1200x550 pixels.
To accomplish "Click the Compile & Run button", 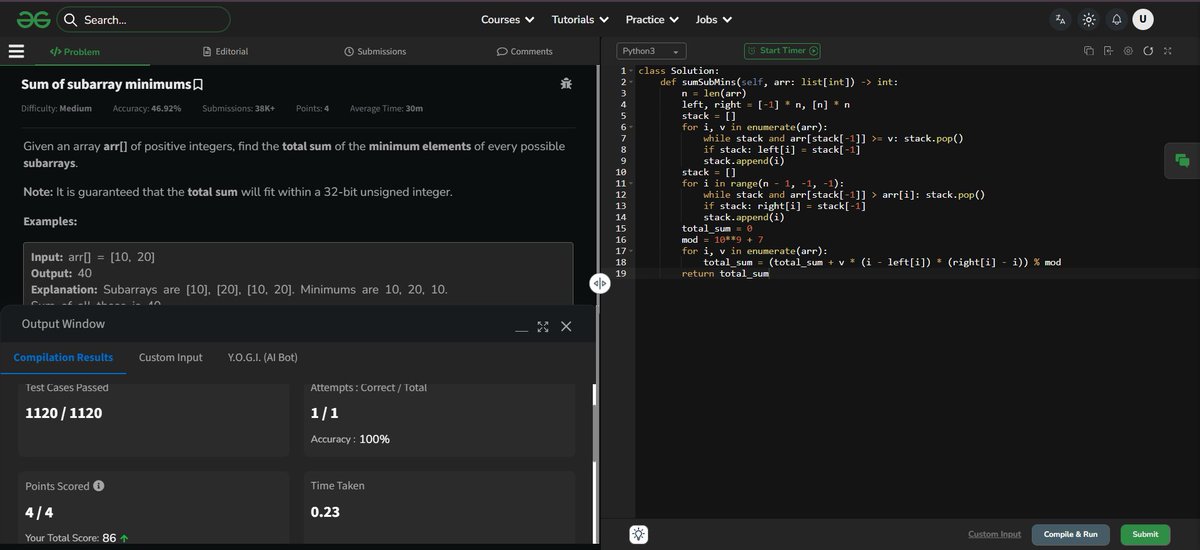I will tap(1071, 534).
